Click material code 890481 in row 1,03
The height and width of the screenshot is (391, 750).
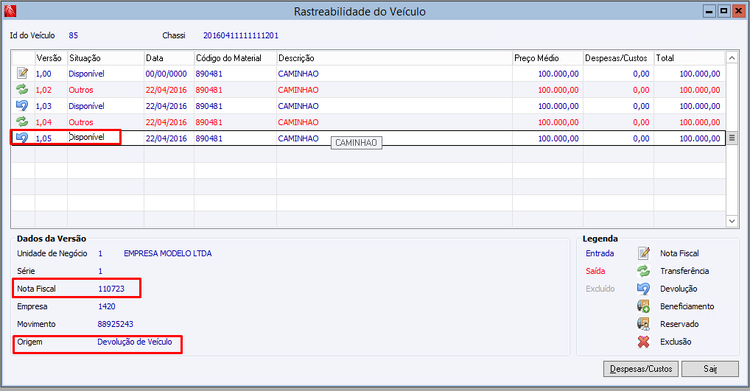click(209, 106)
